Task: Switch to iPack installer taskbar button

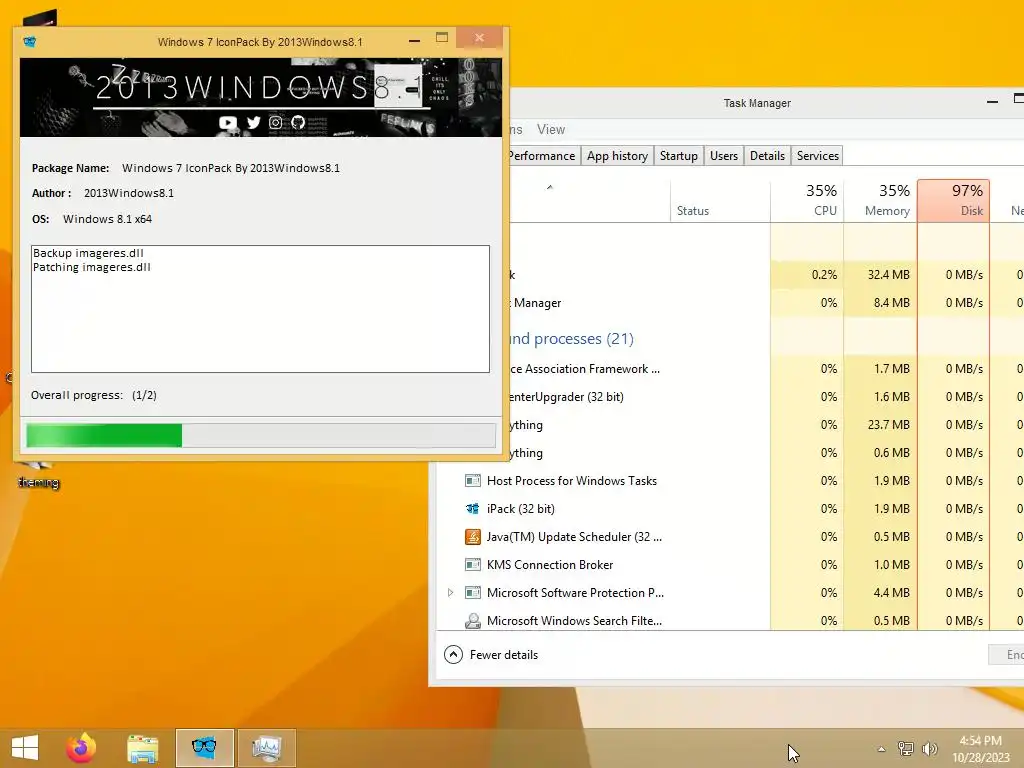Action: [204, 748]
